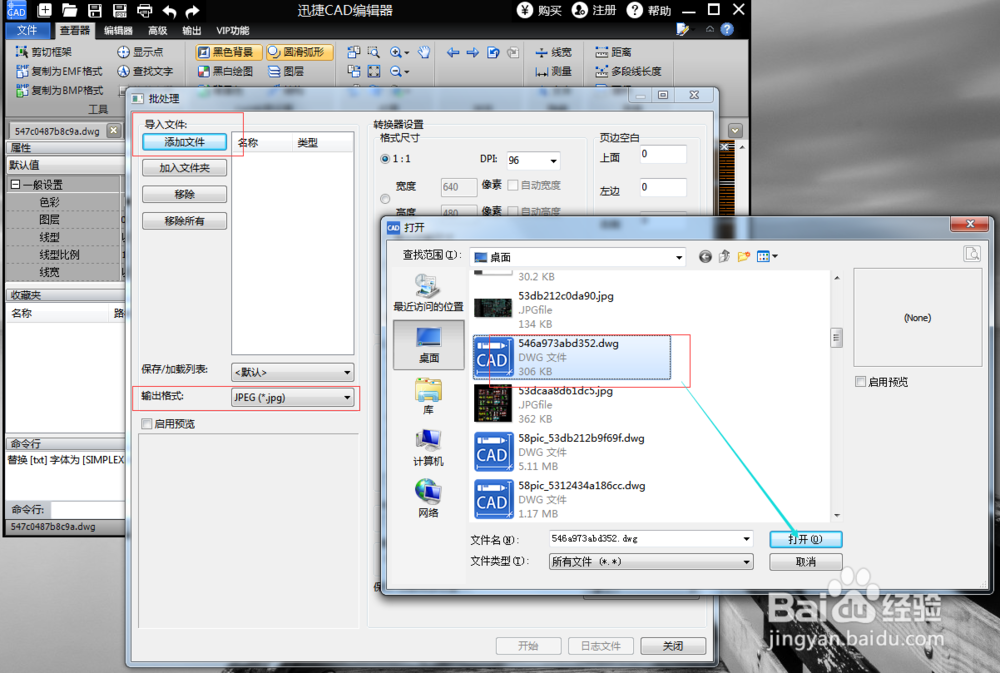
Task: Click the Redo arrow icon
Action: [x=193, y=11]
